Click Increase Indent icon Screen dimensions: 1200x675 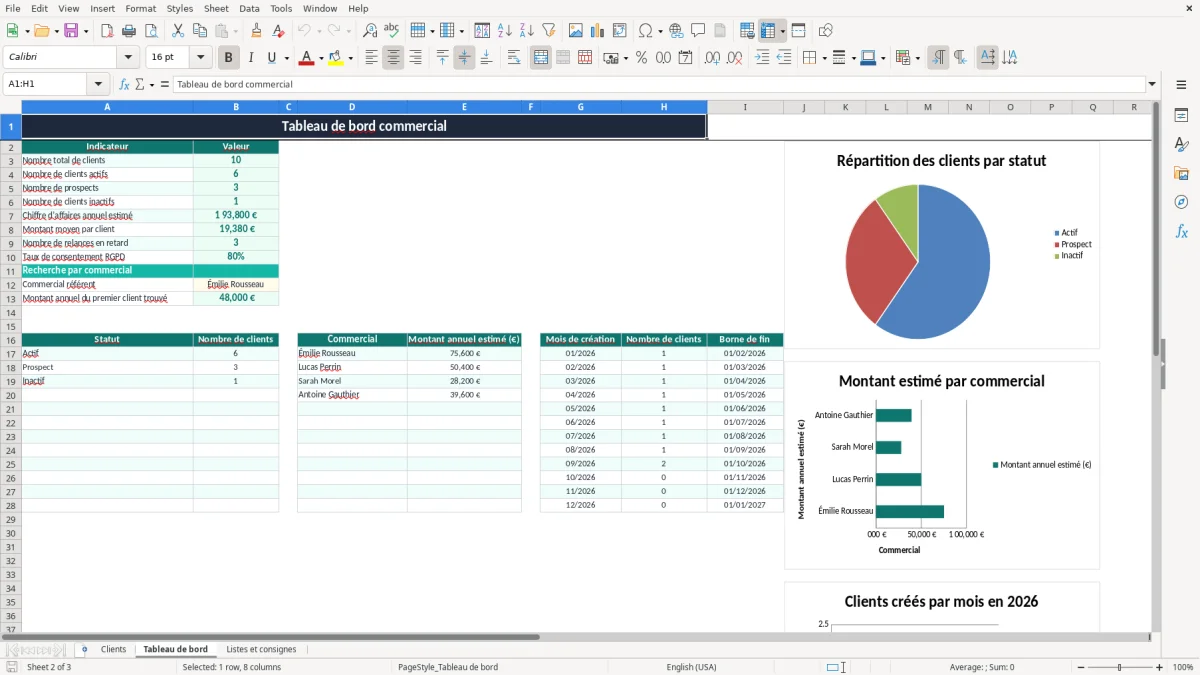(762, 58)
